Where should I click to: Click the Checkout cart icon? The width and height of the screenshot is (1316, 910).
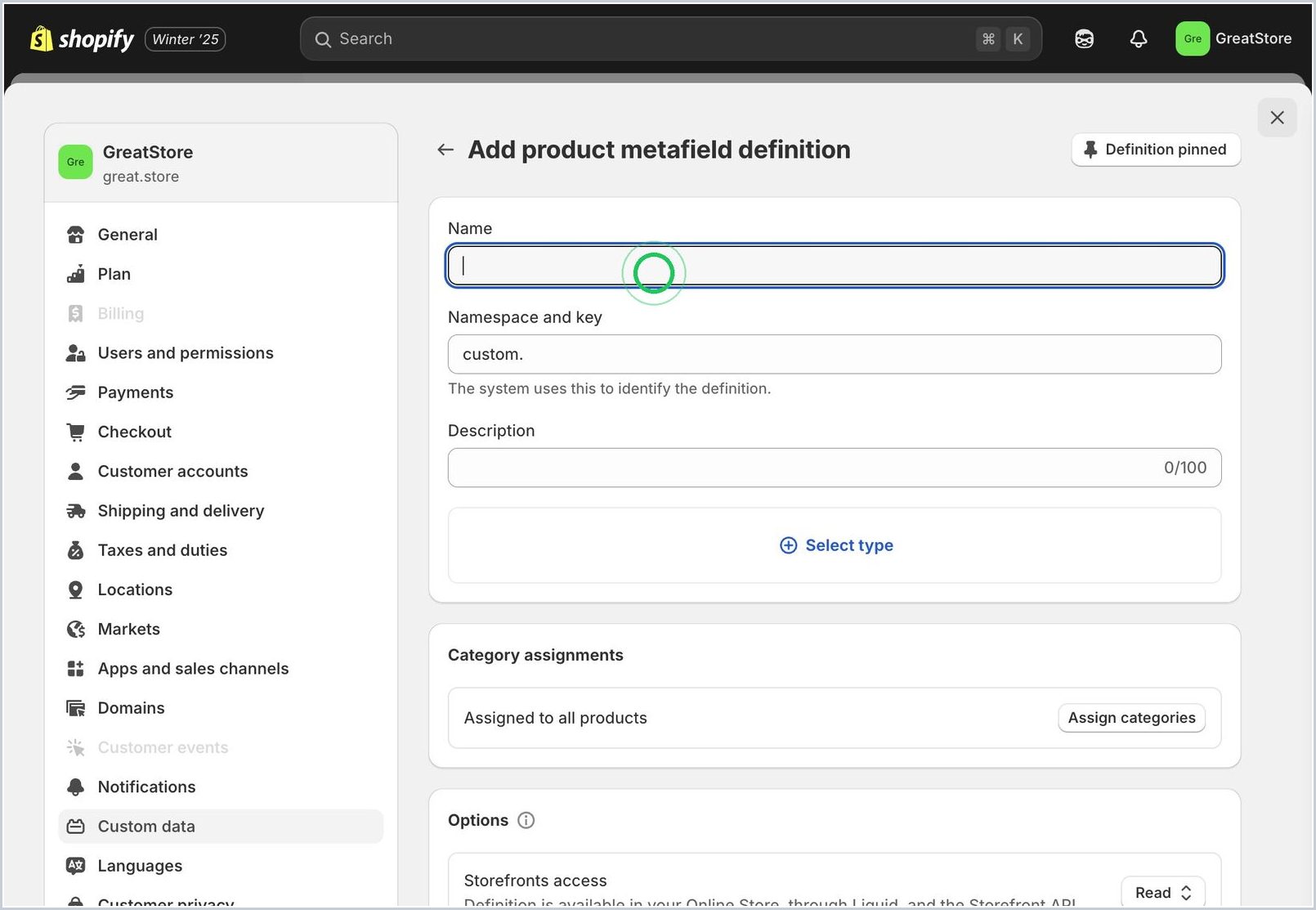pos(76,432)
